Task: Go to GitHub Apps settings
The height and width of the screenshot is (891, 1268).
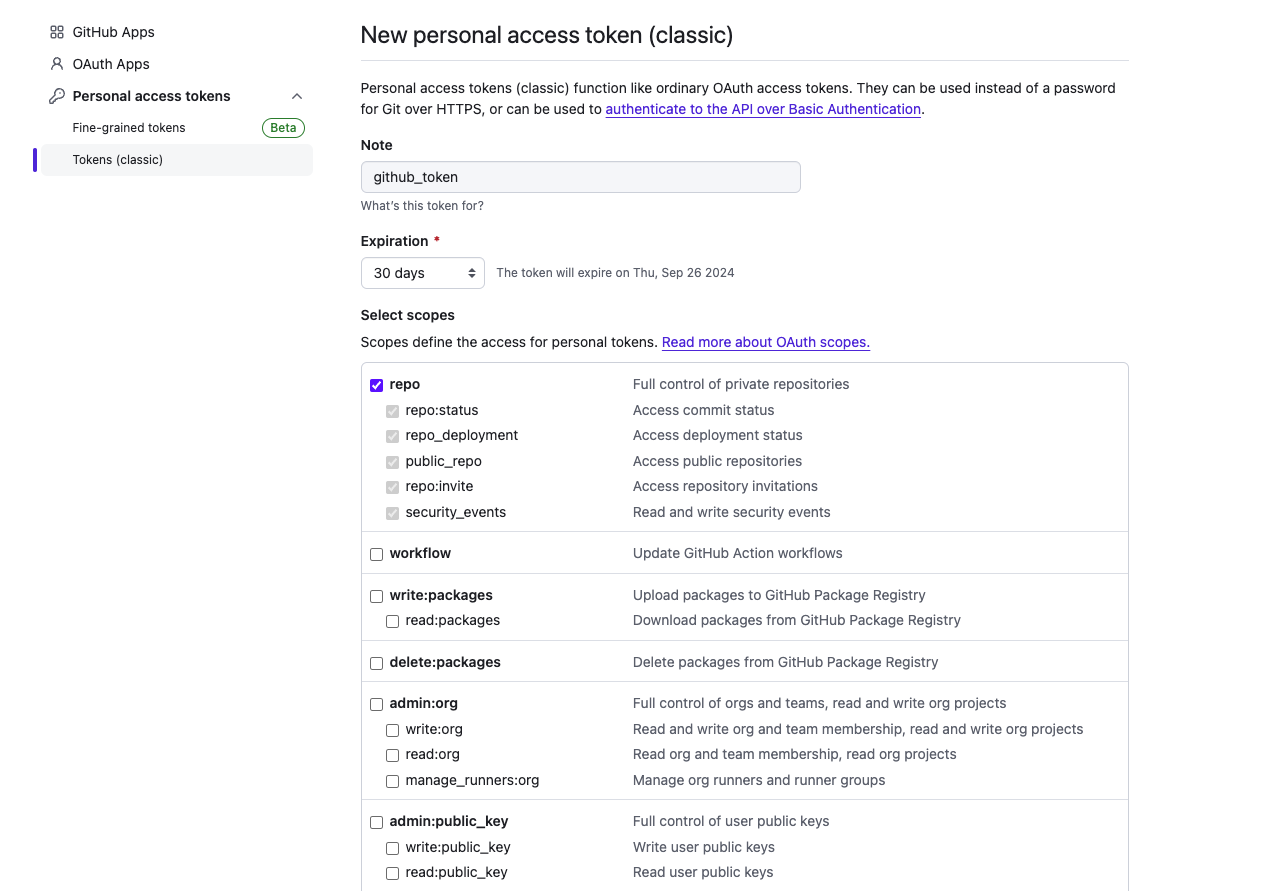Action: coord(113,32)
